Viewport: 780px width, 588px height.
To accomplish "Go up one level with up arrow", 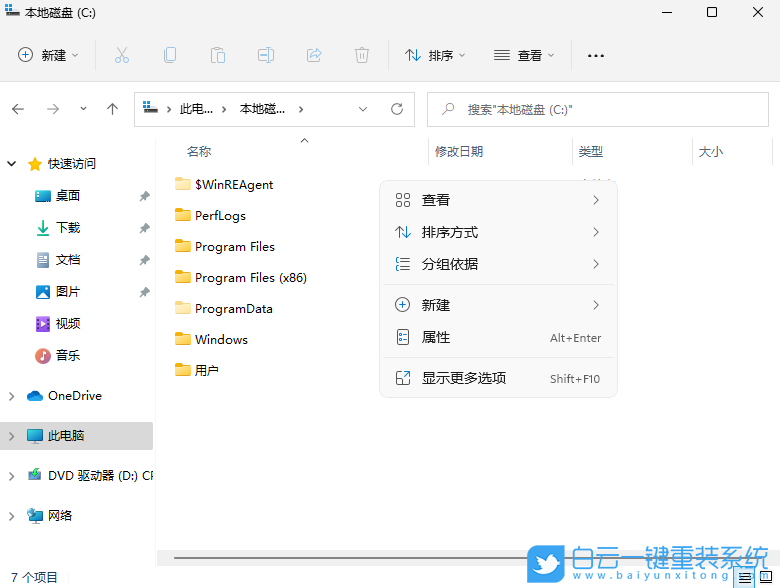I will click(112, 109).
